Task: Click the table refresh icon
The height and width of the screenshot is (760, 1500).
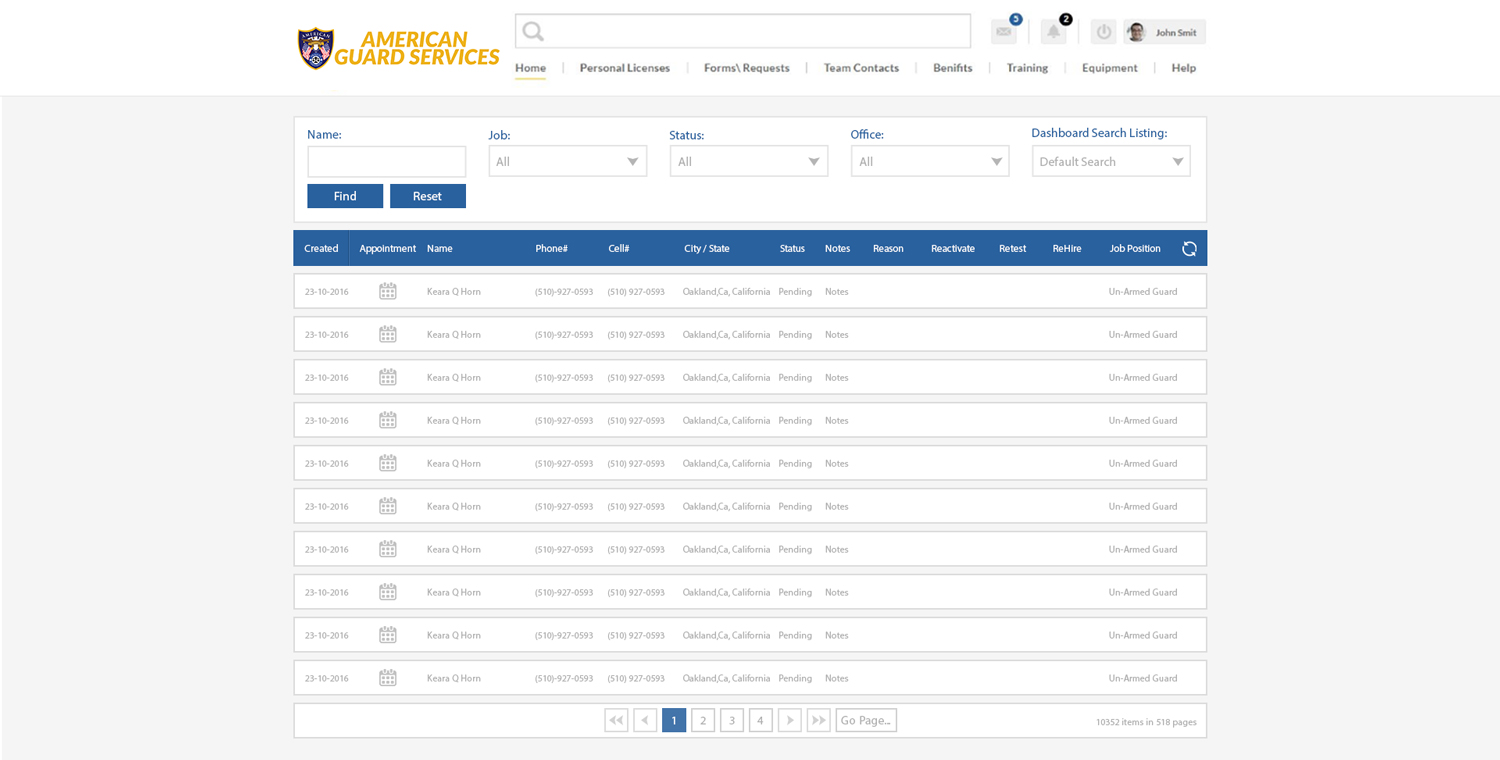Action: pyautogui.click(x=1189, y=249)
